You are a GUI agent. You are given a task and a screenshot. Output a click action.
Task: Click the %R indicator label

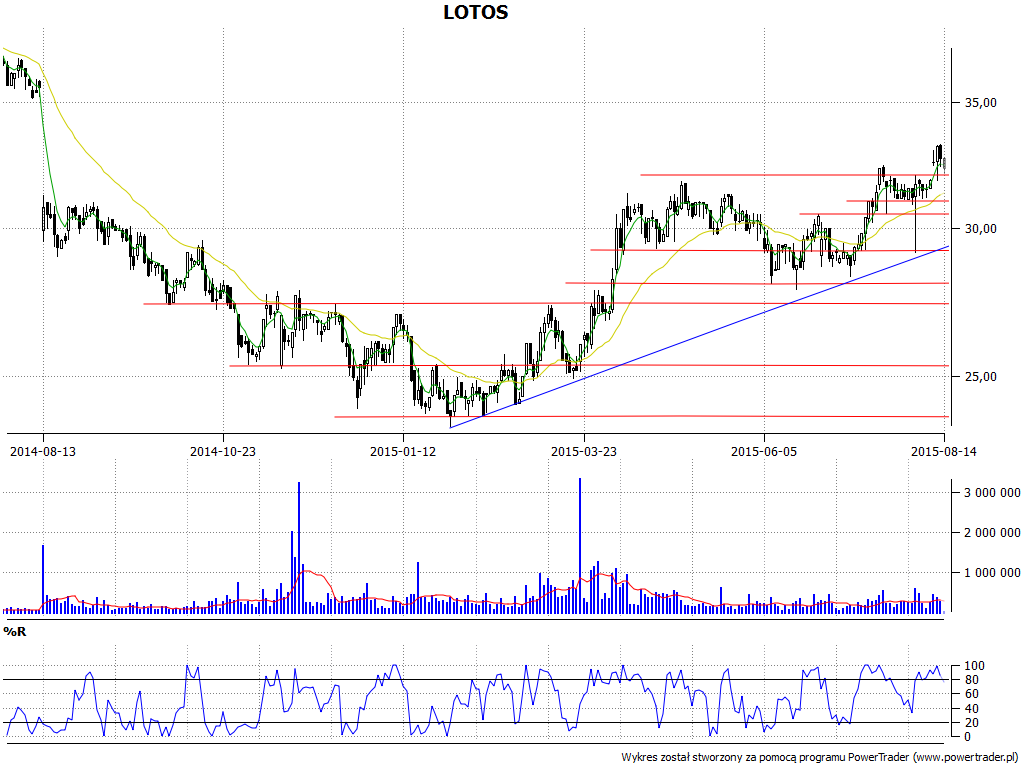pos(14,632)
